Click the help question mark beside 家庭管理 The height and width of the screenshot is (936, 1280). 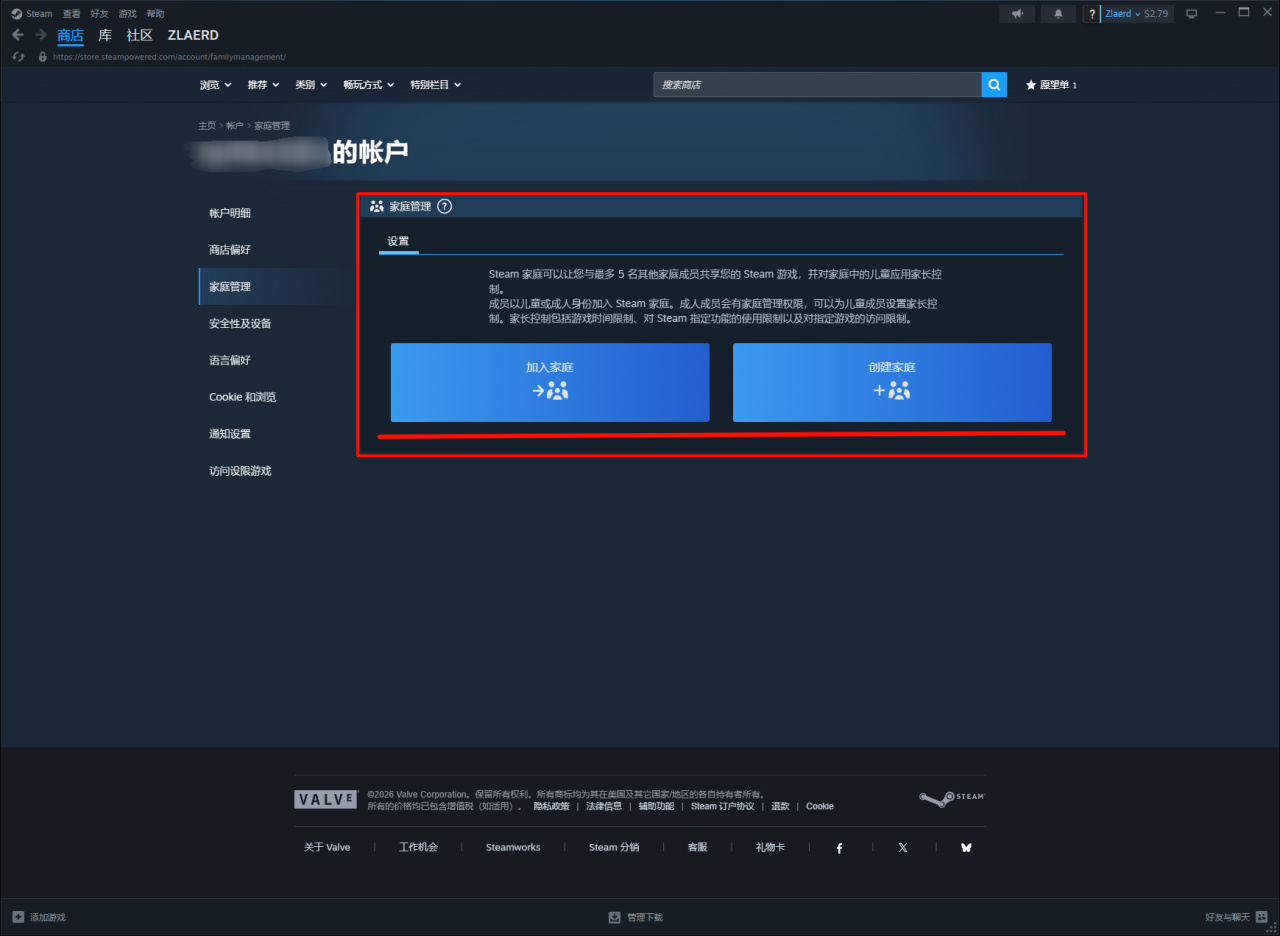[445, 206]
